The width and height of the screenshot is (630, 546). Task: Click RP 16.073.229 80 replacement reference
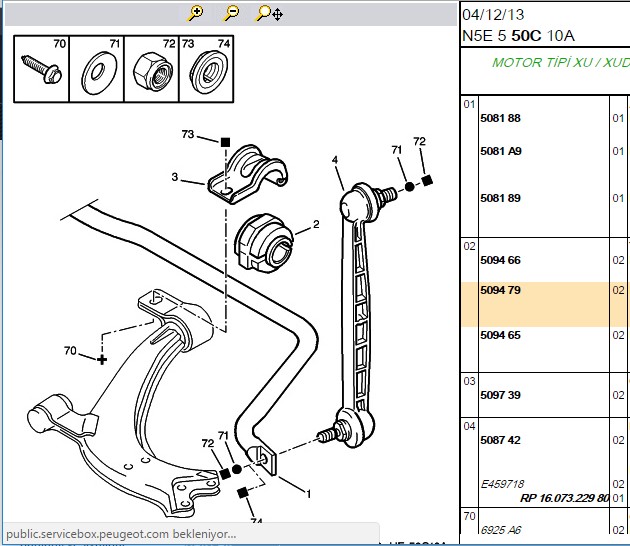[565, 498]
